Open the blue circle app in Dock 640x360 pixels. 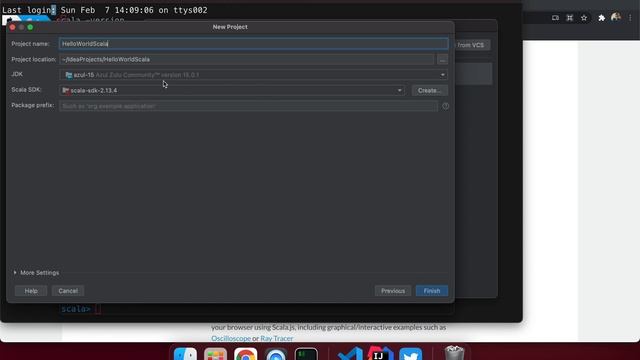[x=276, y=354]
